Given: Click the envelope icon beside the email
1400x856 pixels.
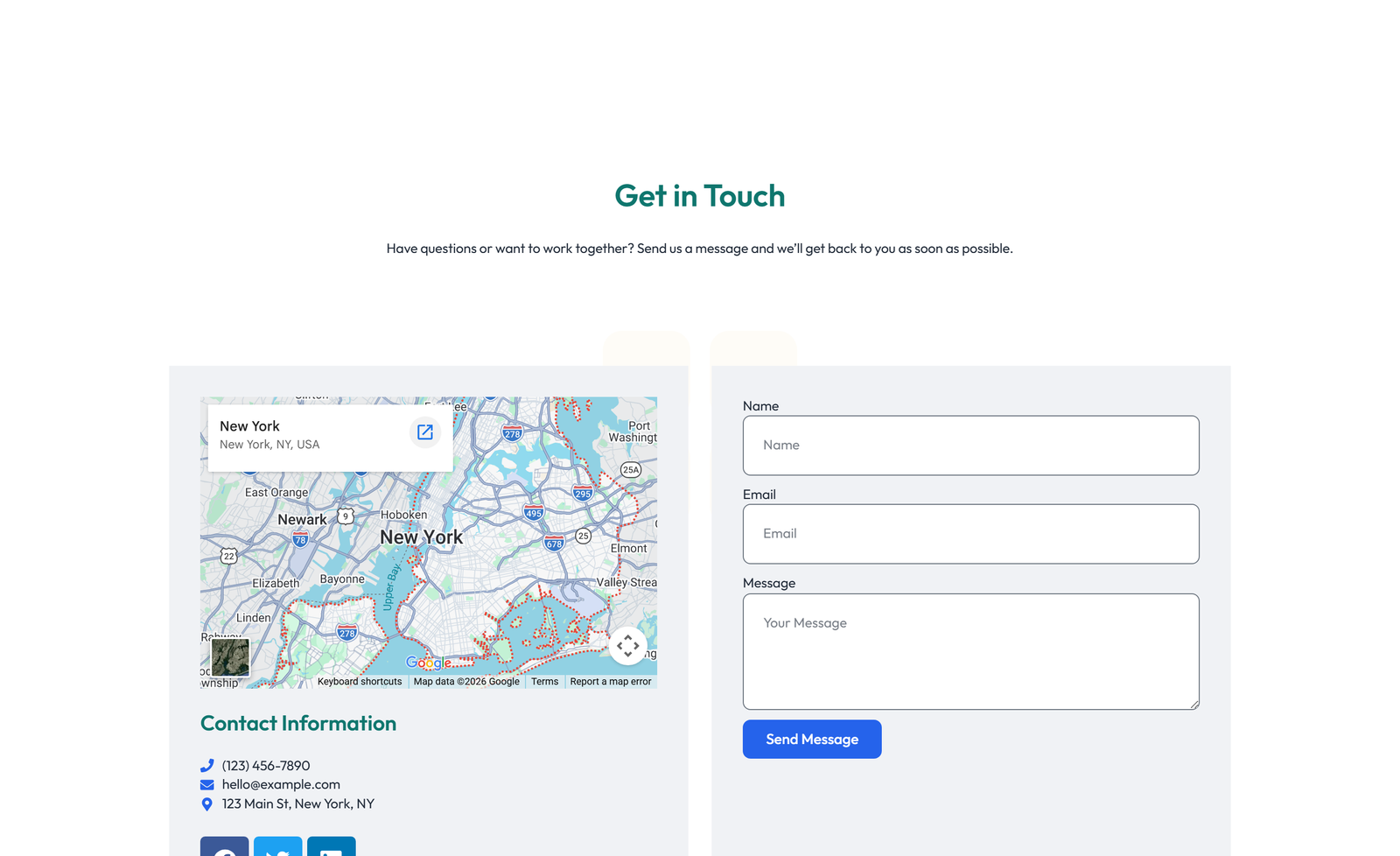Looking at the screenshot, I should (206, 783).
